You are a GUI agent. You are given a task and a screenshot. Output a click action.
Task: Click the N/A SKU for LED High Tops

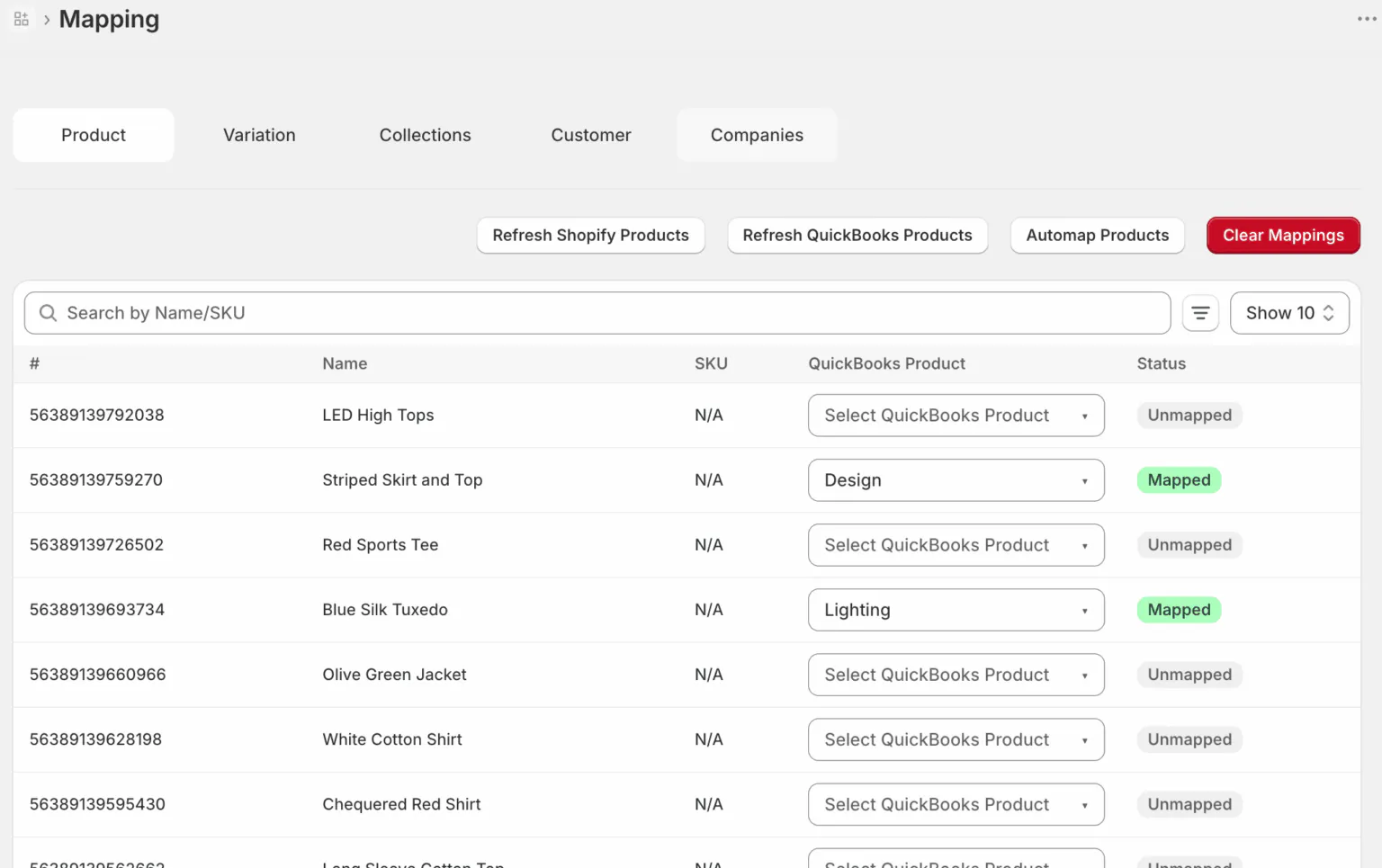(x=709, y=416)
